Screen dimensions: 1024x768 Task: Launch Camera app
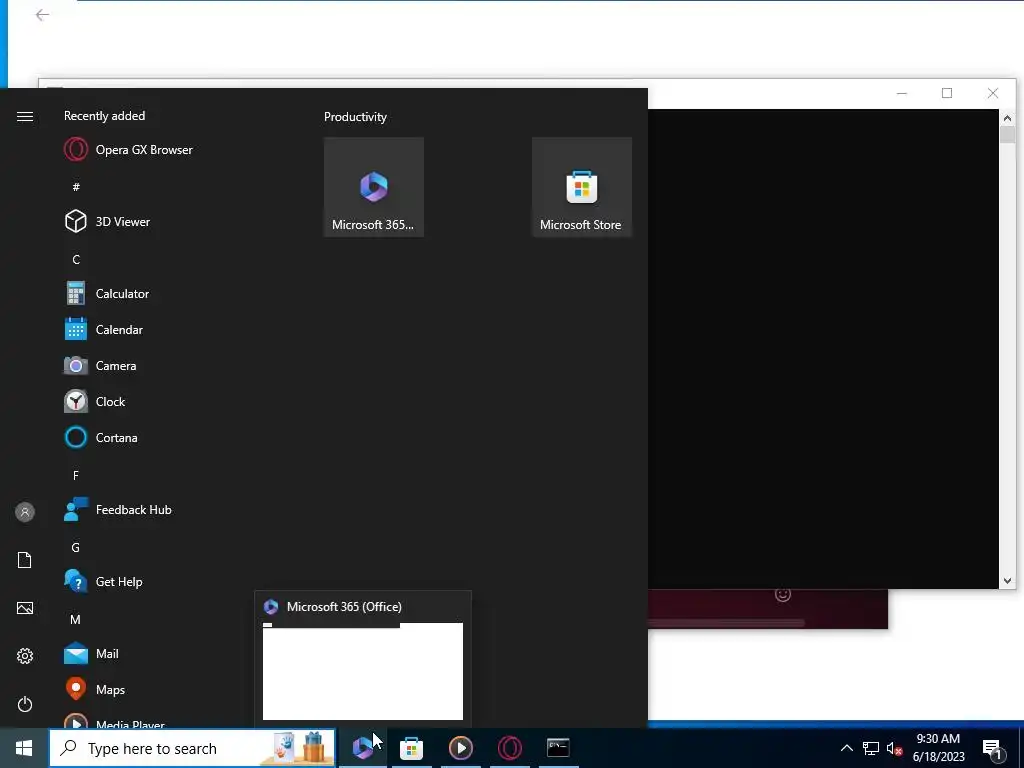(100, 366)
